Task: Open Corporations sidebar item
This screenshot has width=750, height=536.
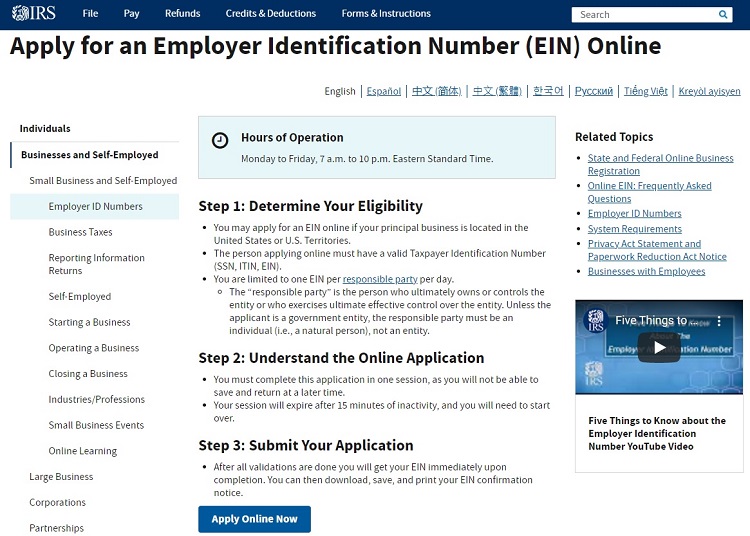Action: tap(57, 503)
